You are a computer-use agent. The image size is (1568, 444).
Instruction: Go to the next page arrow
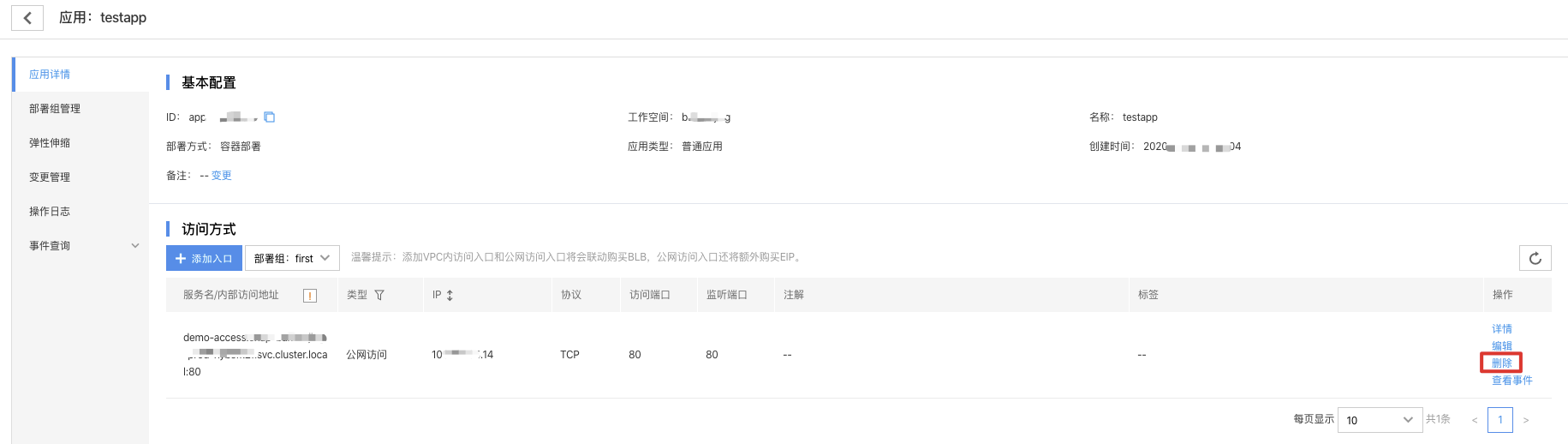(1525, 420)
